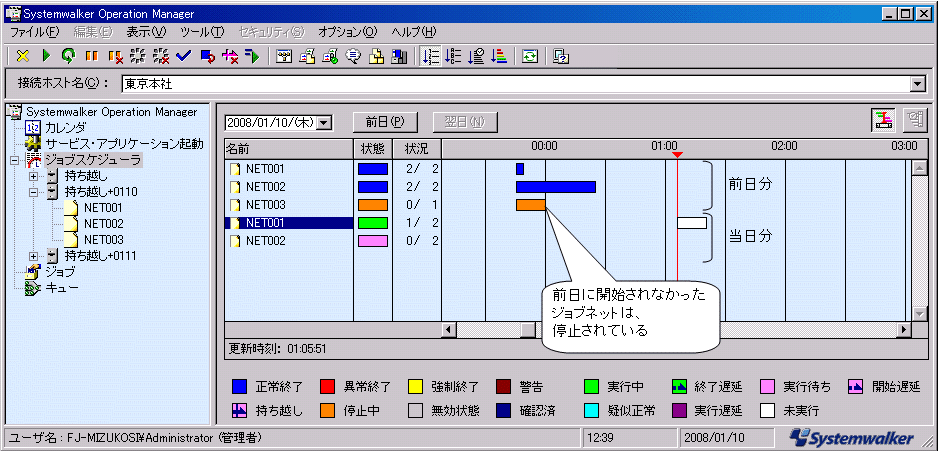Click the orange status swatch of NET003
The height and width of the screenshot is (451, 938).
click(x=373, y=205)
